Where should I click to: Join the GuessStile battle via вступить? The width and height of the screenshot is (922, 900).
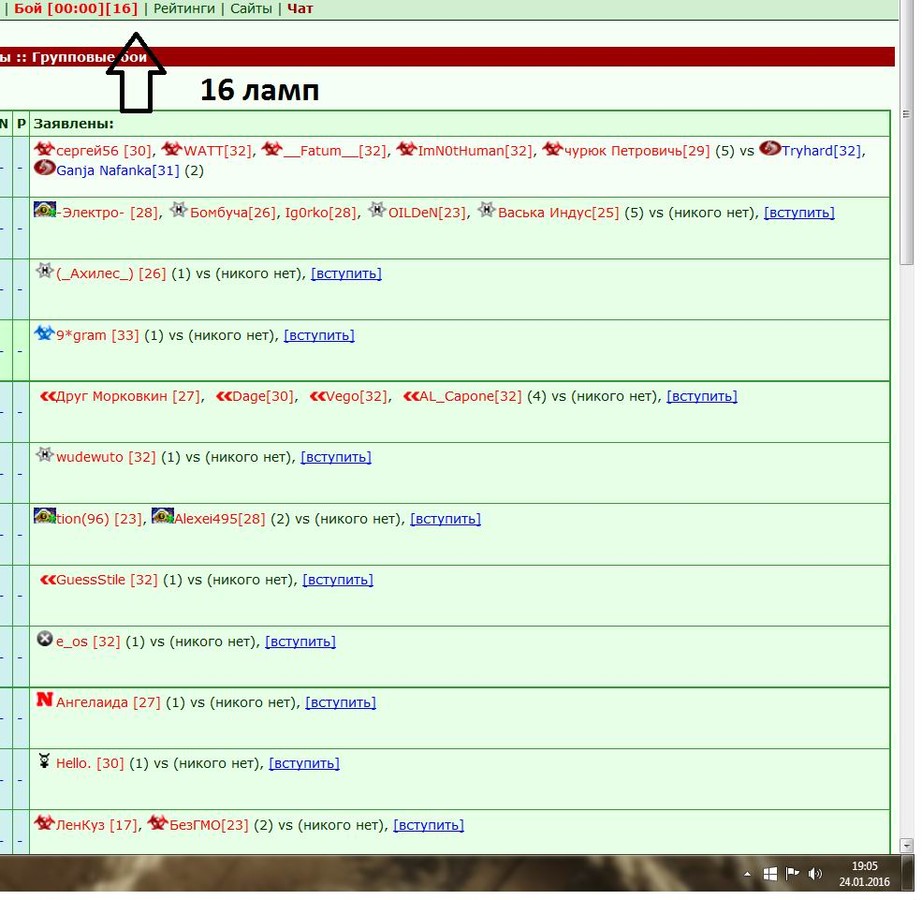coord(338,580)
